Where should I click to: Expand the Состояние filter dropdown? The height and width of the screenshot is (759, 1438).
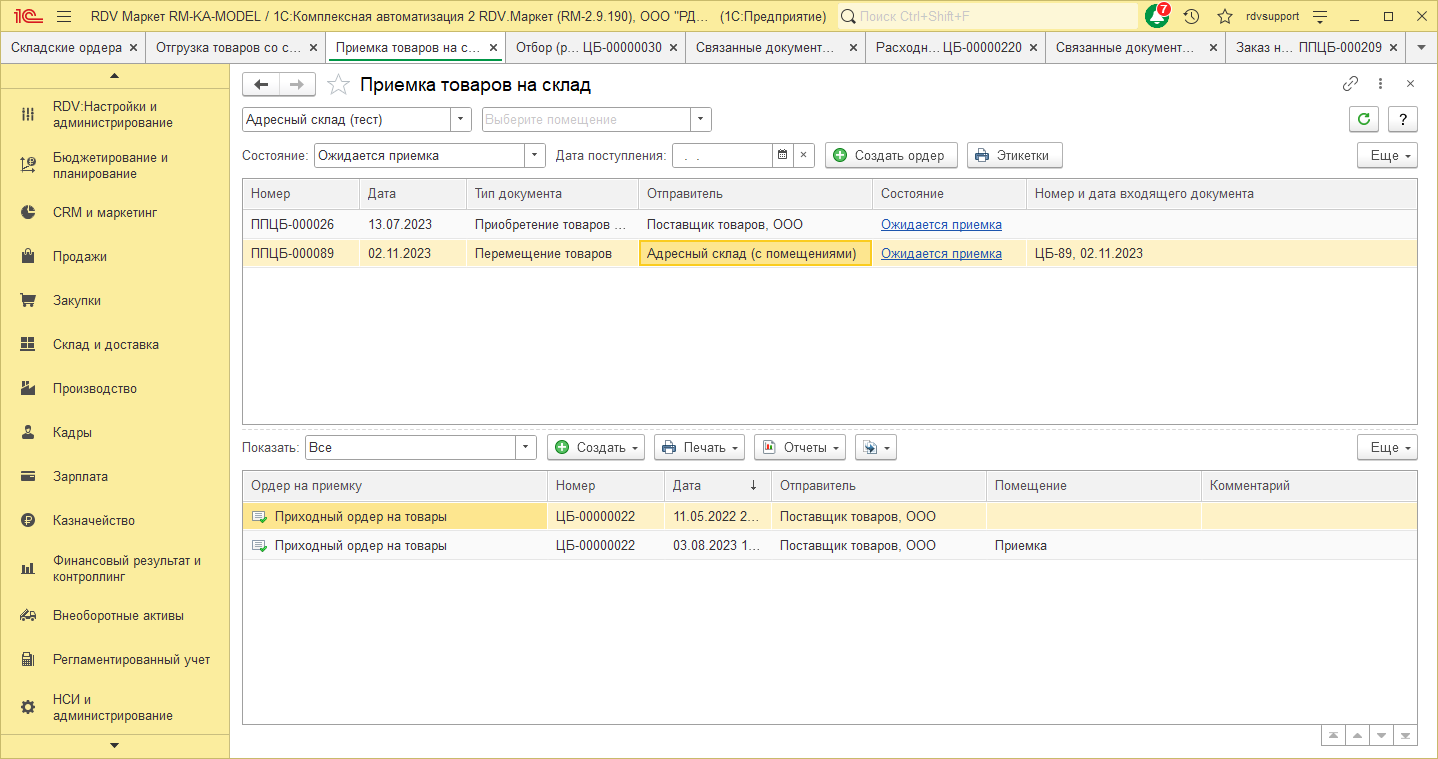(535, 155)
